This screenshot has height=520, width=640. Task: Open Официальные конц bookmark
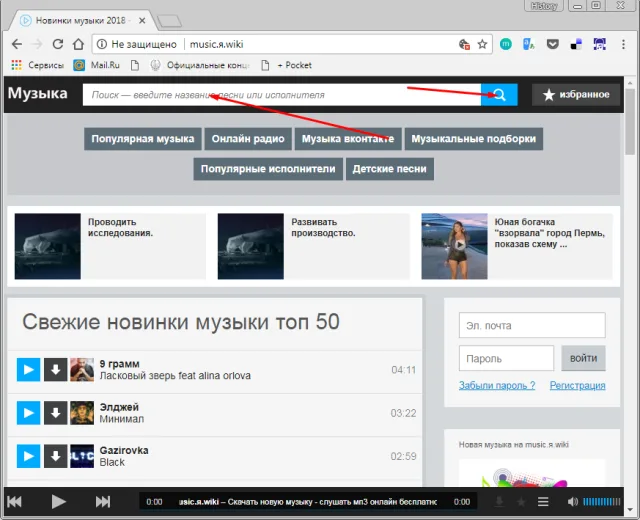tap(200, 65)
